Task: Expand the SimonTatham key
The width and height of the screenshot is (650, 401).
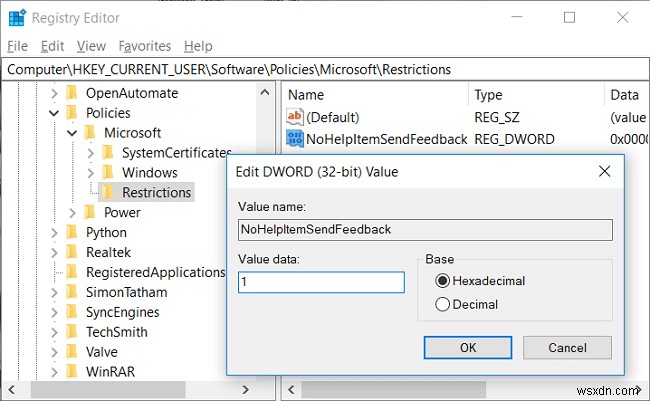Action: 54,292
